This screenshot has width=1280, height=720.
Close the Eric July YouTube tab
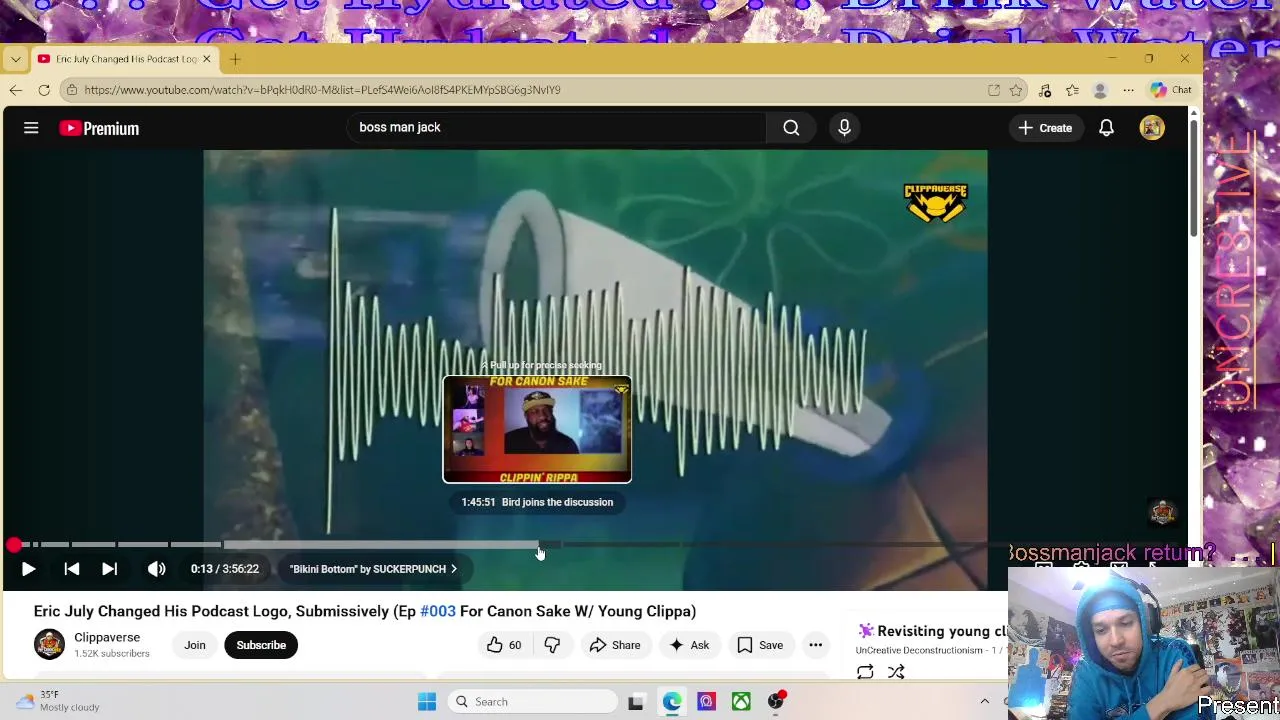[207, 59]
